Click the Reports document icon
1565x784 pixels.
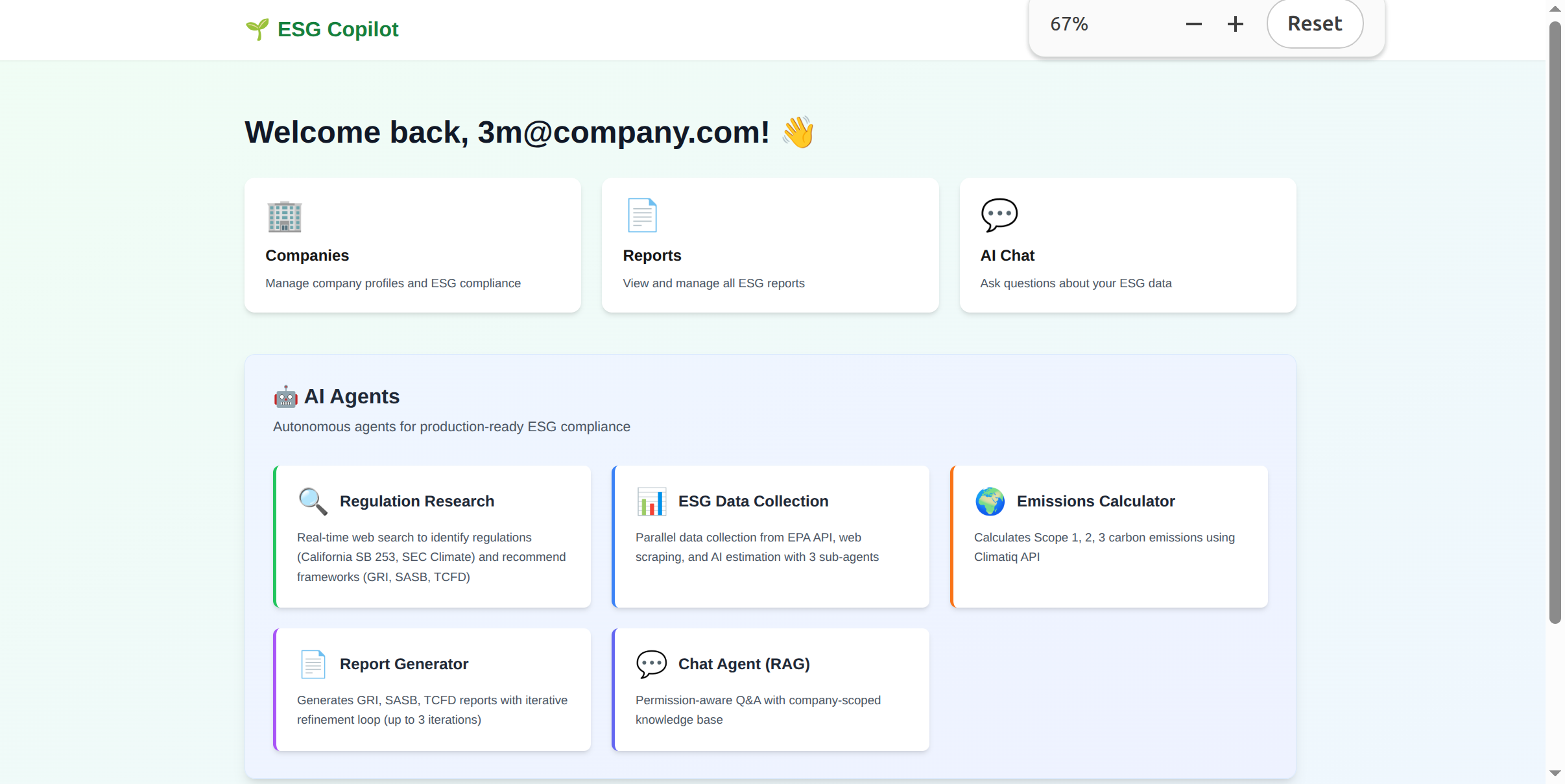(x=641, y=215)
